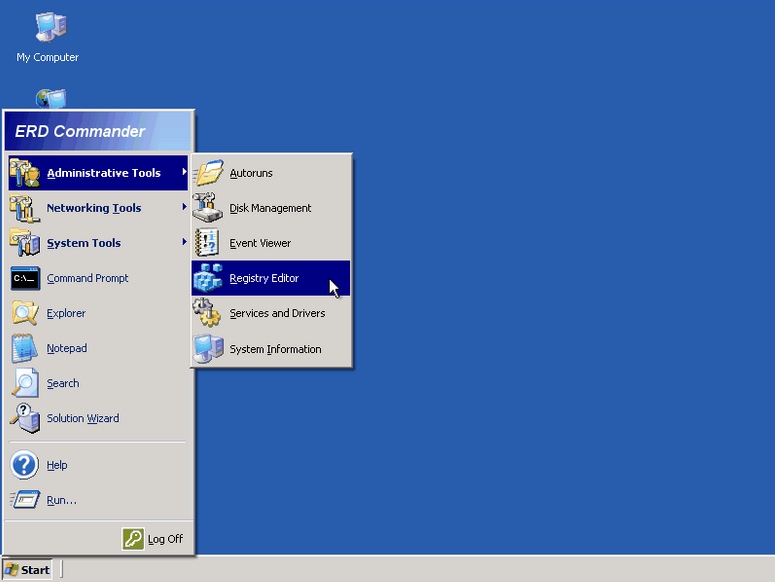Click the Services and Drivers gears icon
The image size is (775, 582).
[207, 313]
